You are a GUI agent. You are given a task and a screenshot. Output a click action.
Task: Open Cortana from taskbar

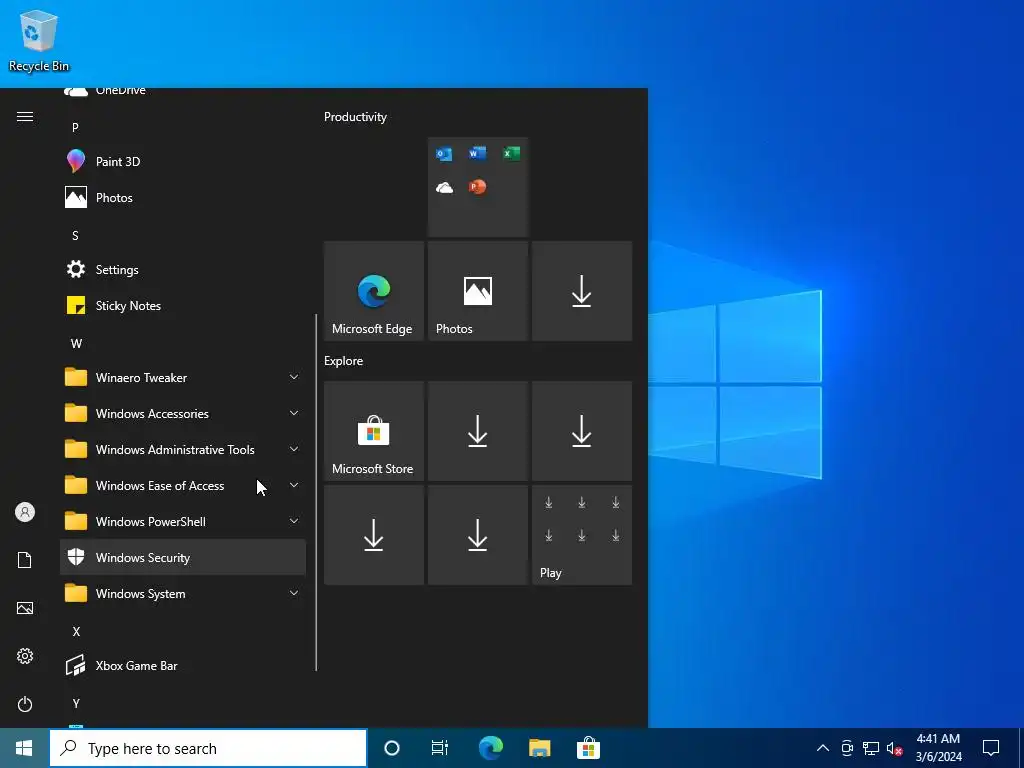click(x=391, y=748)
